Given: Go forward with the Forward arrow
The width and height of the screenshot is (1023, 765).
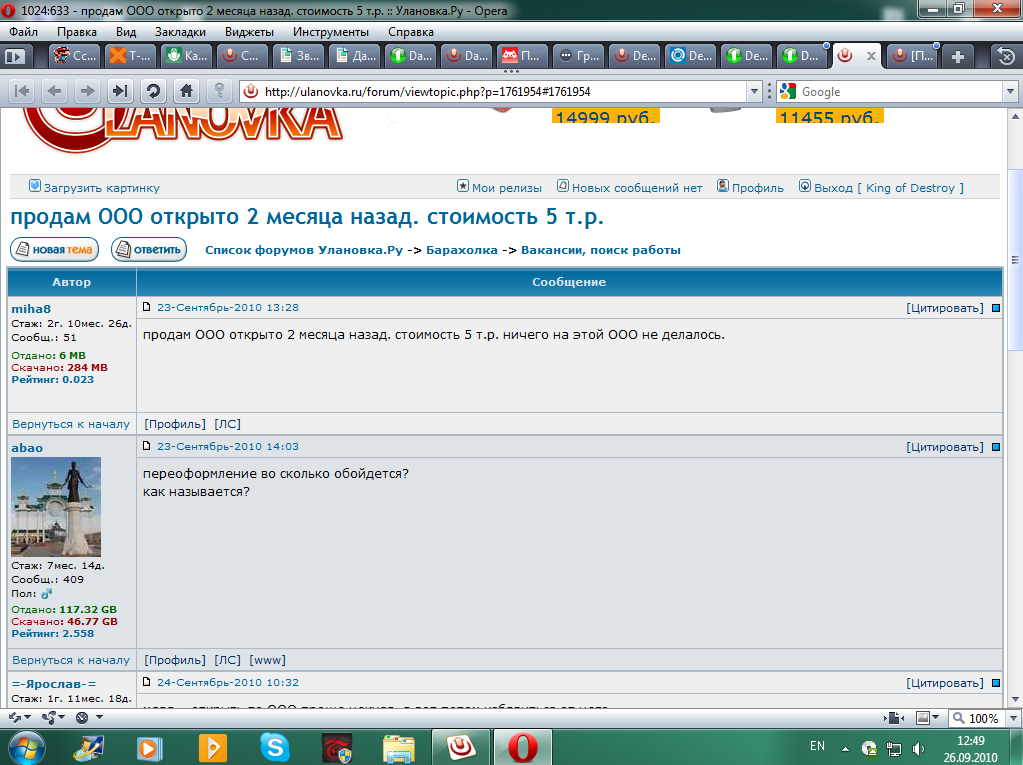Looking at the screenshot, I should point(87,91).
